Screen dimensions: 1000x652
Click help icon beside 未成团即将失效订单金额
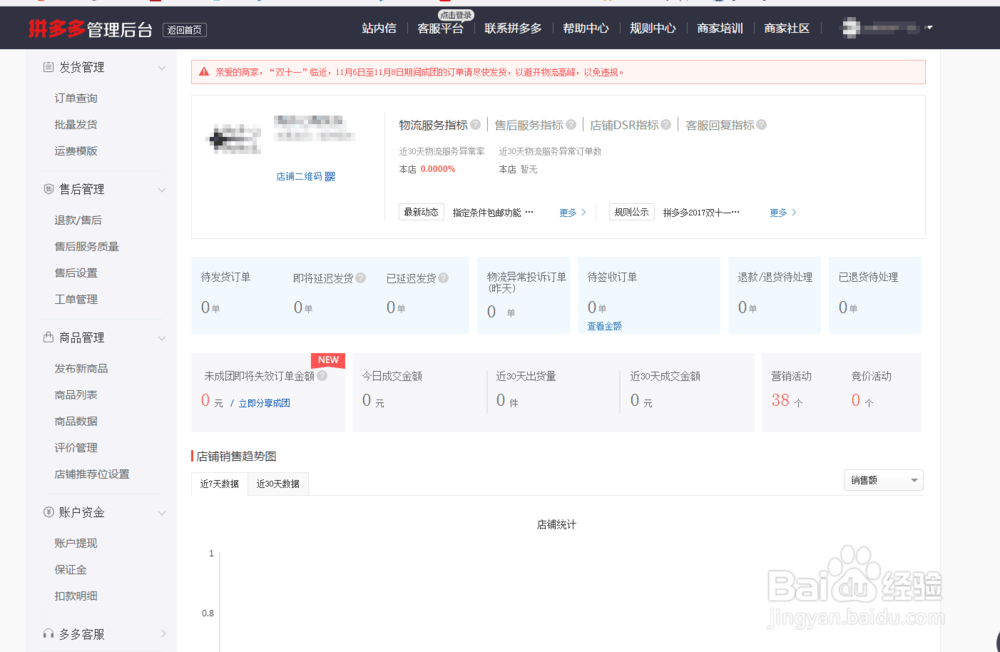pos(322,376)
